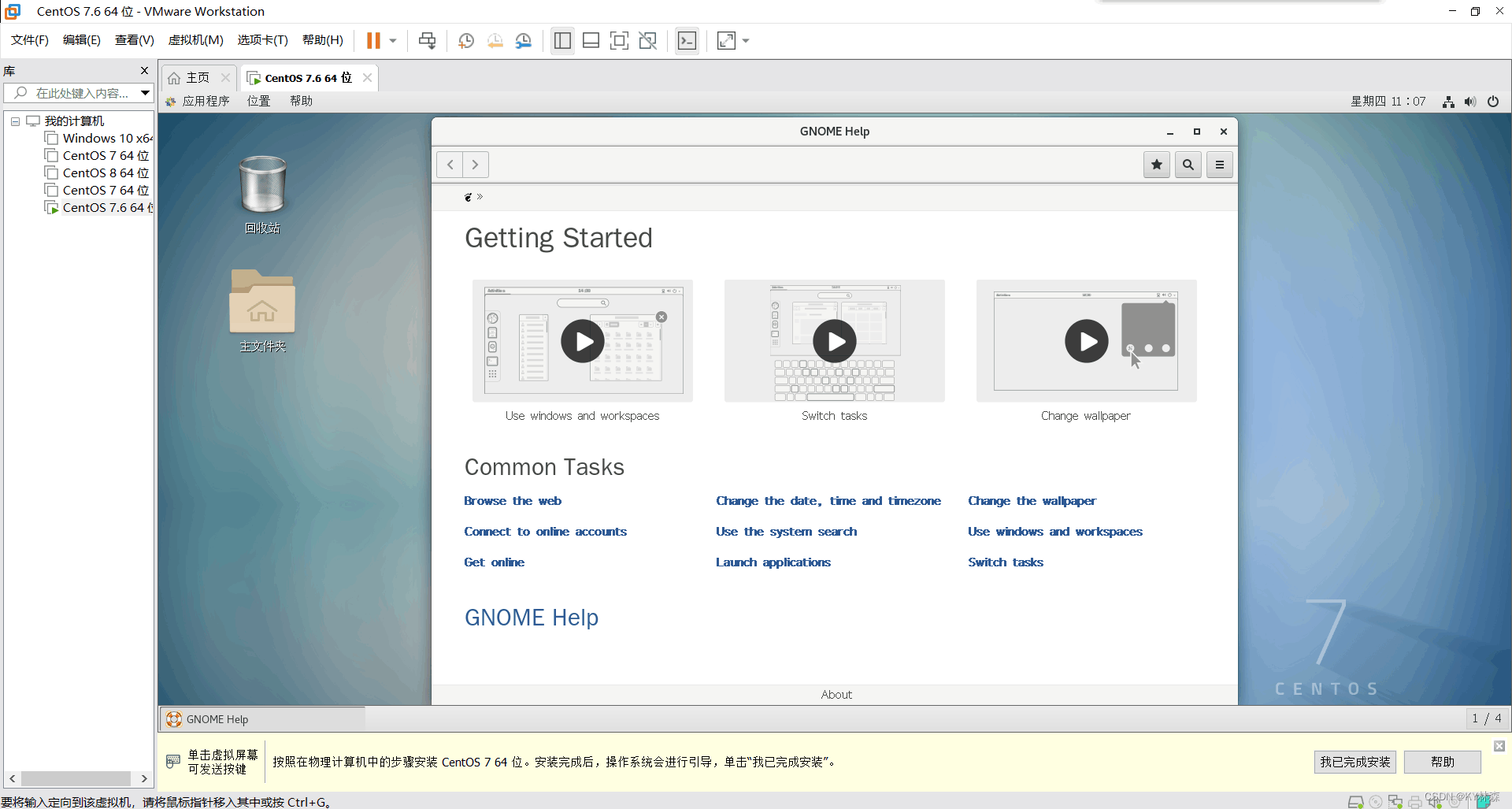The image size is (1512, 809).
Task: Open the 应用程序 menu in the GNOME top bar
Action: [x=198, y=102]
